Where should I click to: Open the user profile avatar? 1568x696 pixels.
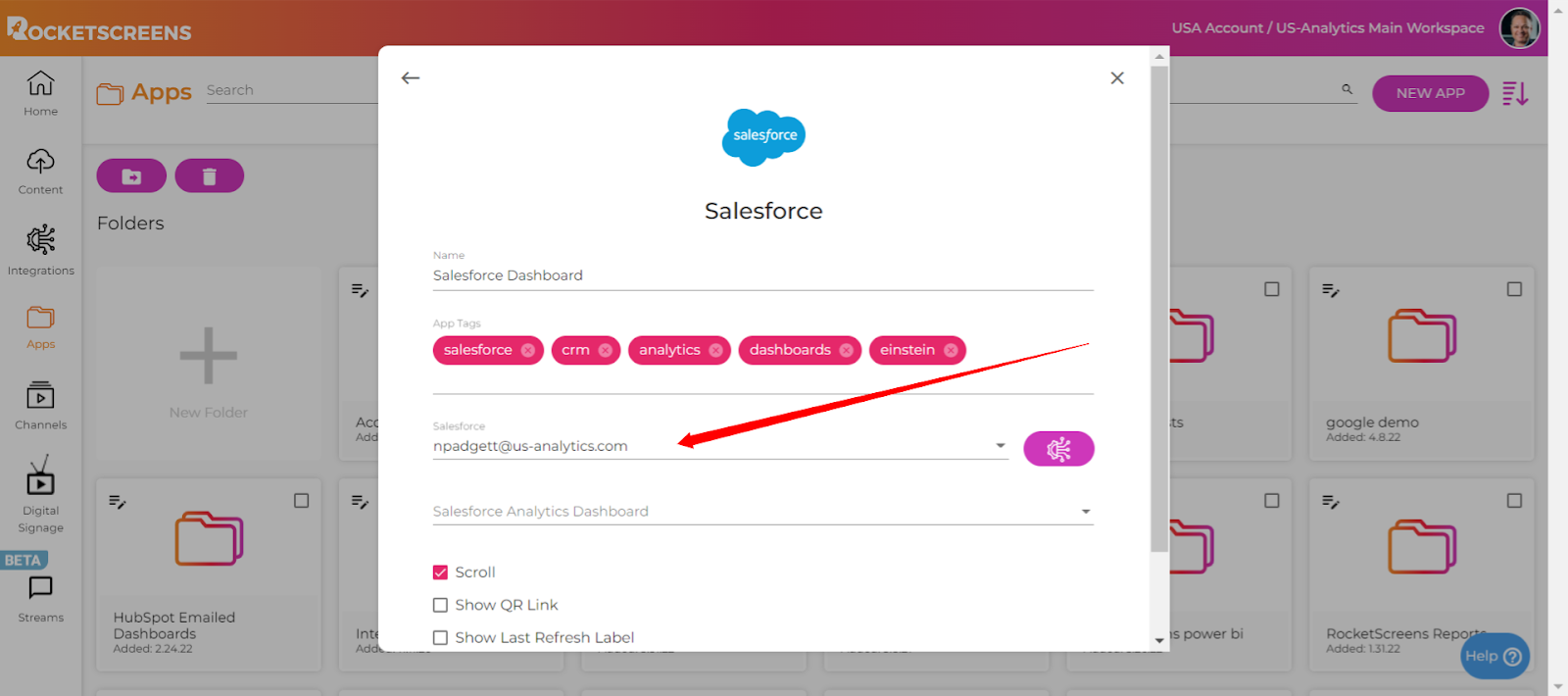(1519, 27)
